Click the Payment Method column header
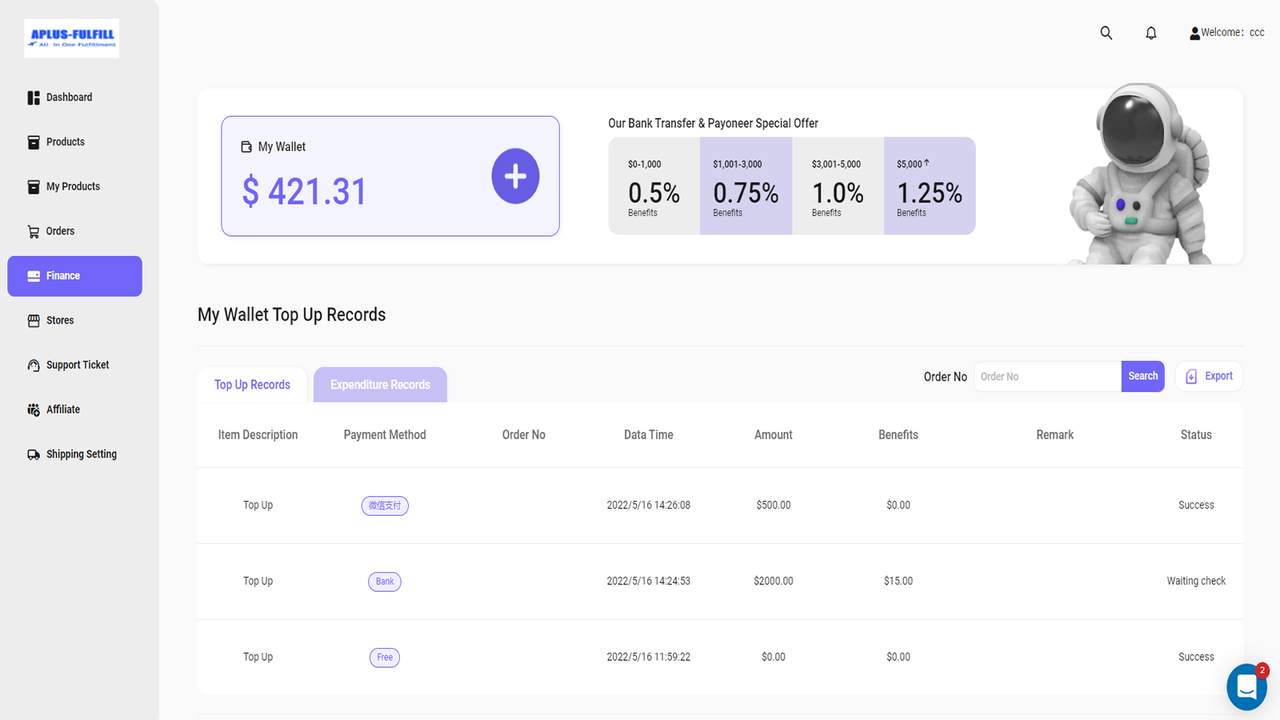The width and height of the screenshot is (1280, 720). (x=385, y=435)
